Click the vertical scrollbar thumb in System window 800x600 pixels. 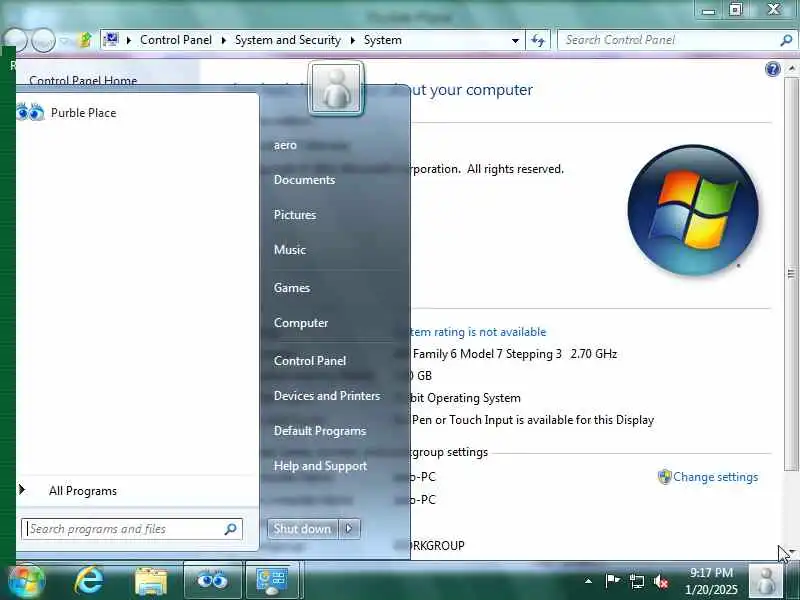coord(791,274)
